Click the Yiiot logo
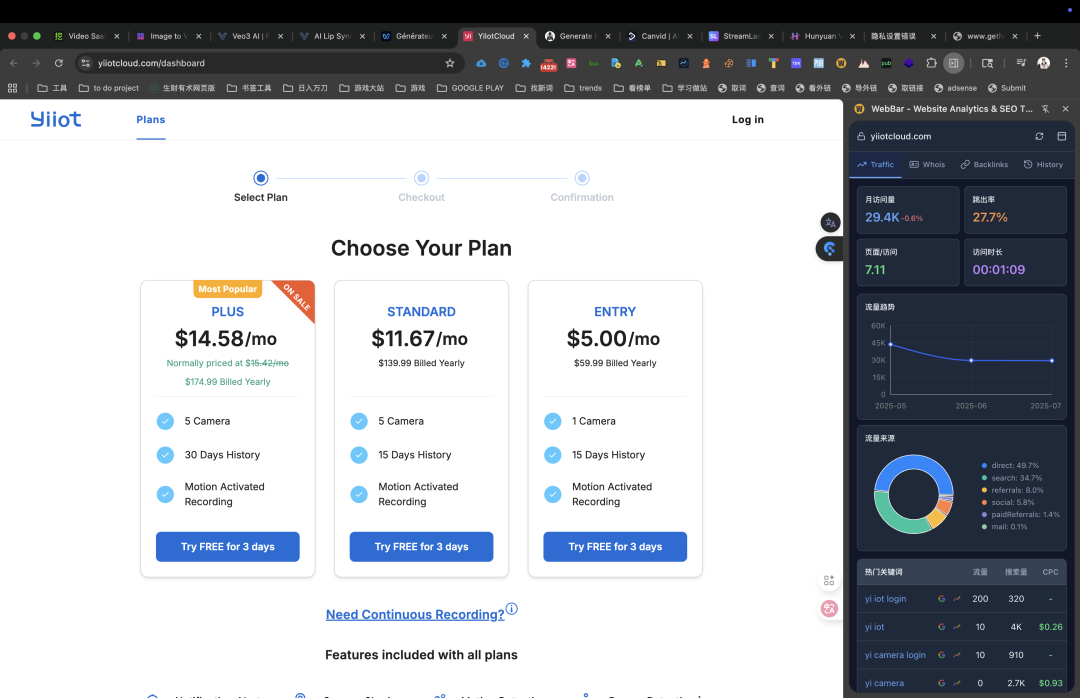Image resolution: width=1080 pixels, height=698 pixels. point(56,119)
